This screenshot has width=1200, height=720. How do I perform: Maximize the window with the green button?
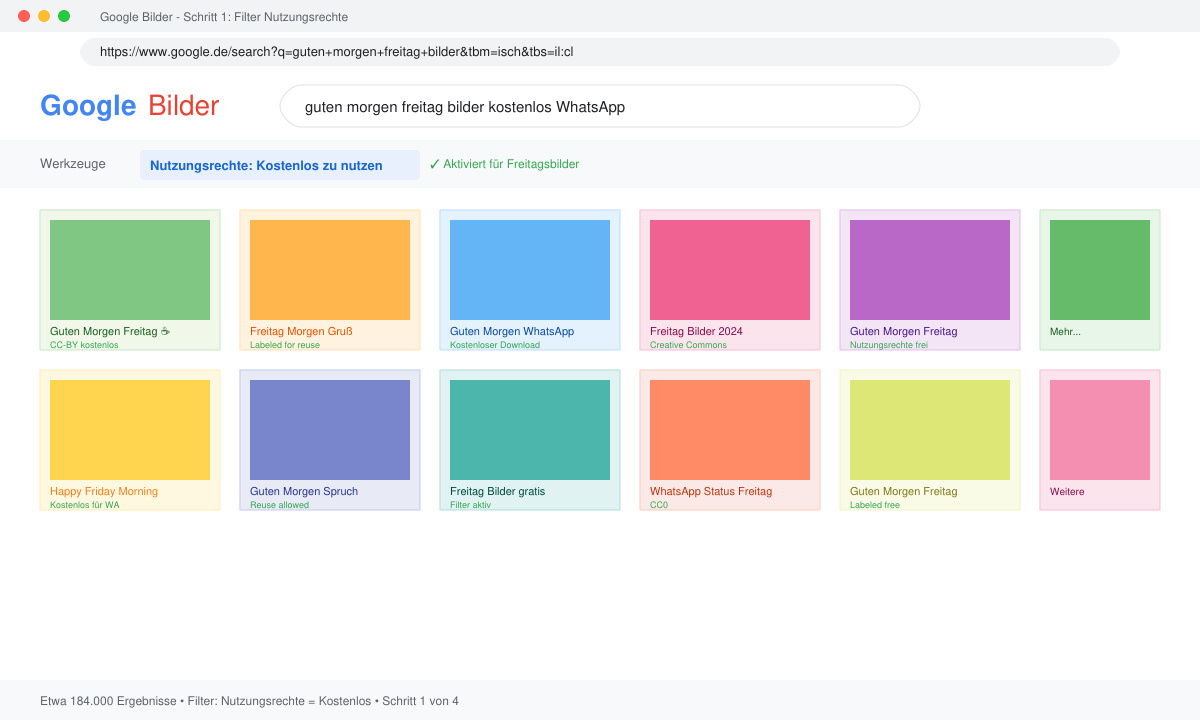coord(64,16)
